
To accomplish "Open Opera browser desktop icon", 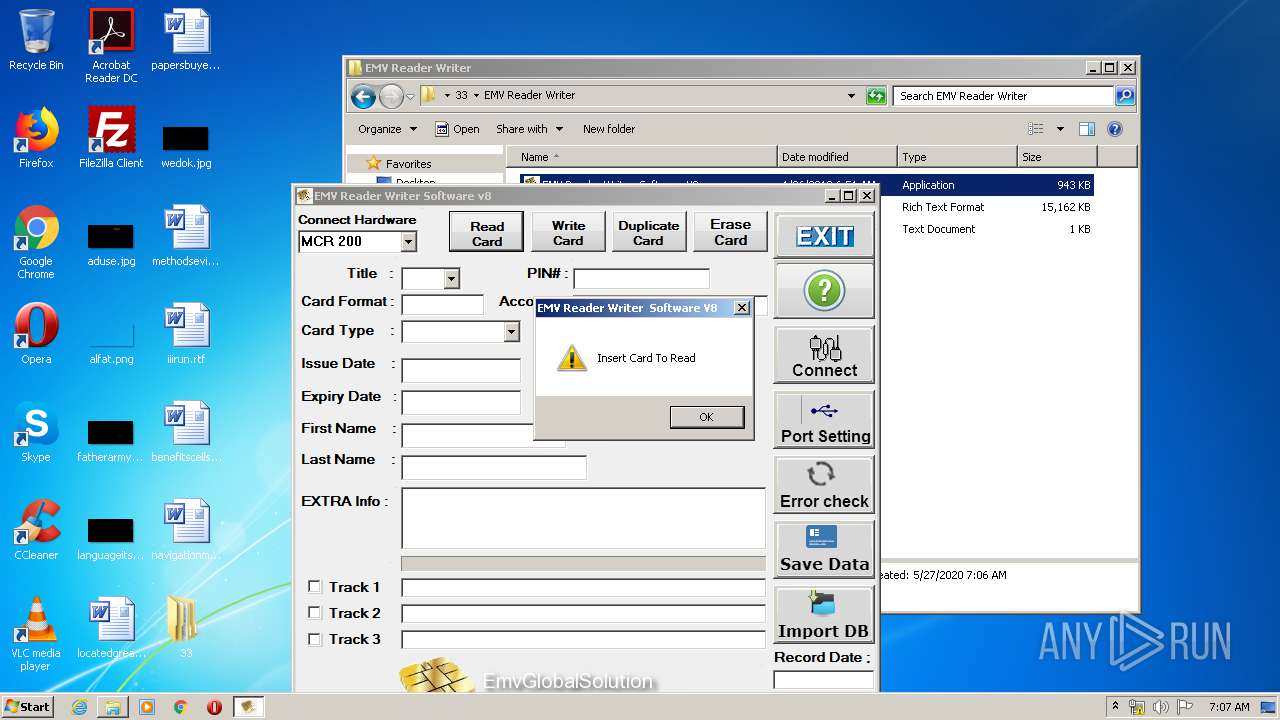I will [x=36, y=334].
